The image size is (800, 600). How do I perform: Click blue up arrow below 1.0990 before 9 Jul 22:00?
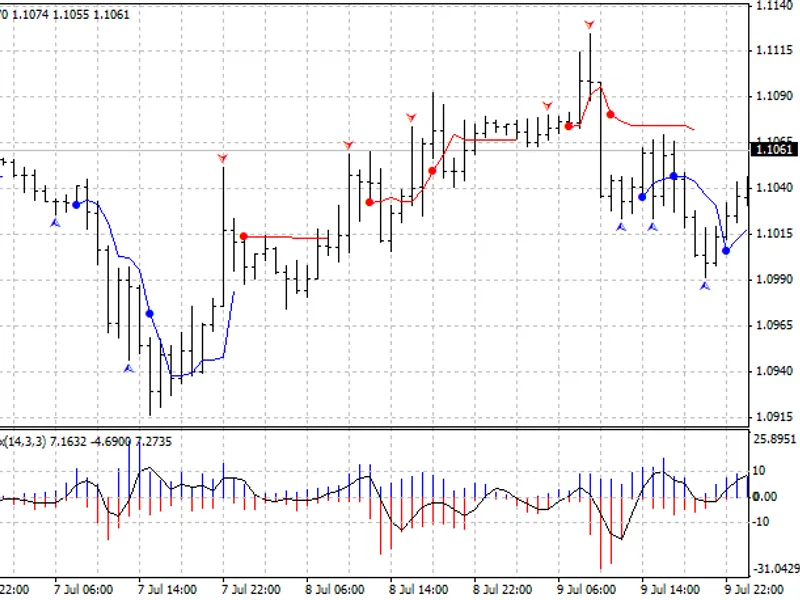click(705, 286)
